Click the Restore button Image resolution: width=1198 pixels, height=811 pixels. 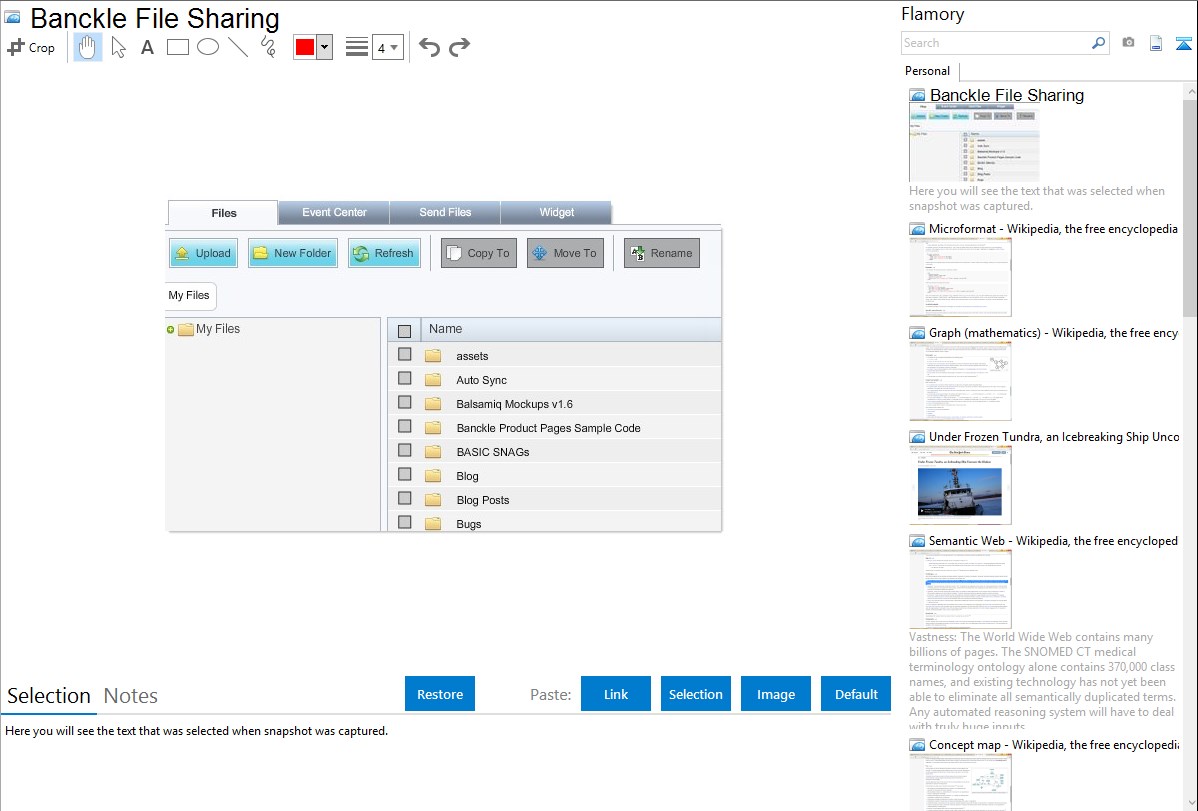point(440,694)
